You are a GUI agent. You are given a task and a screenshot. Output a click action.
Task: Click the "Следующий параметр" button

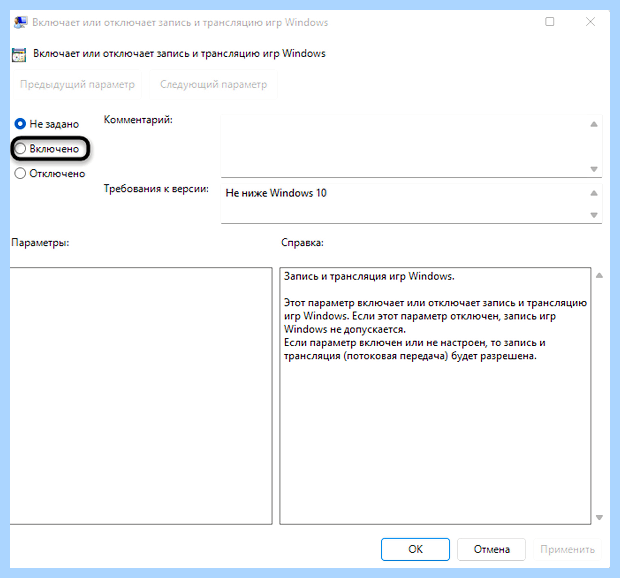(x=214, y=84)
